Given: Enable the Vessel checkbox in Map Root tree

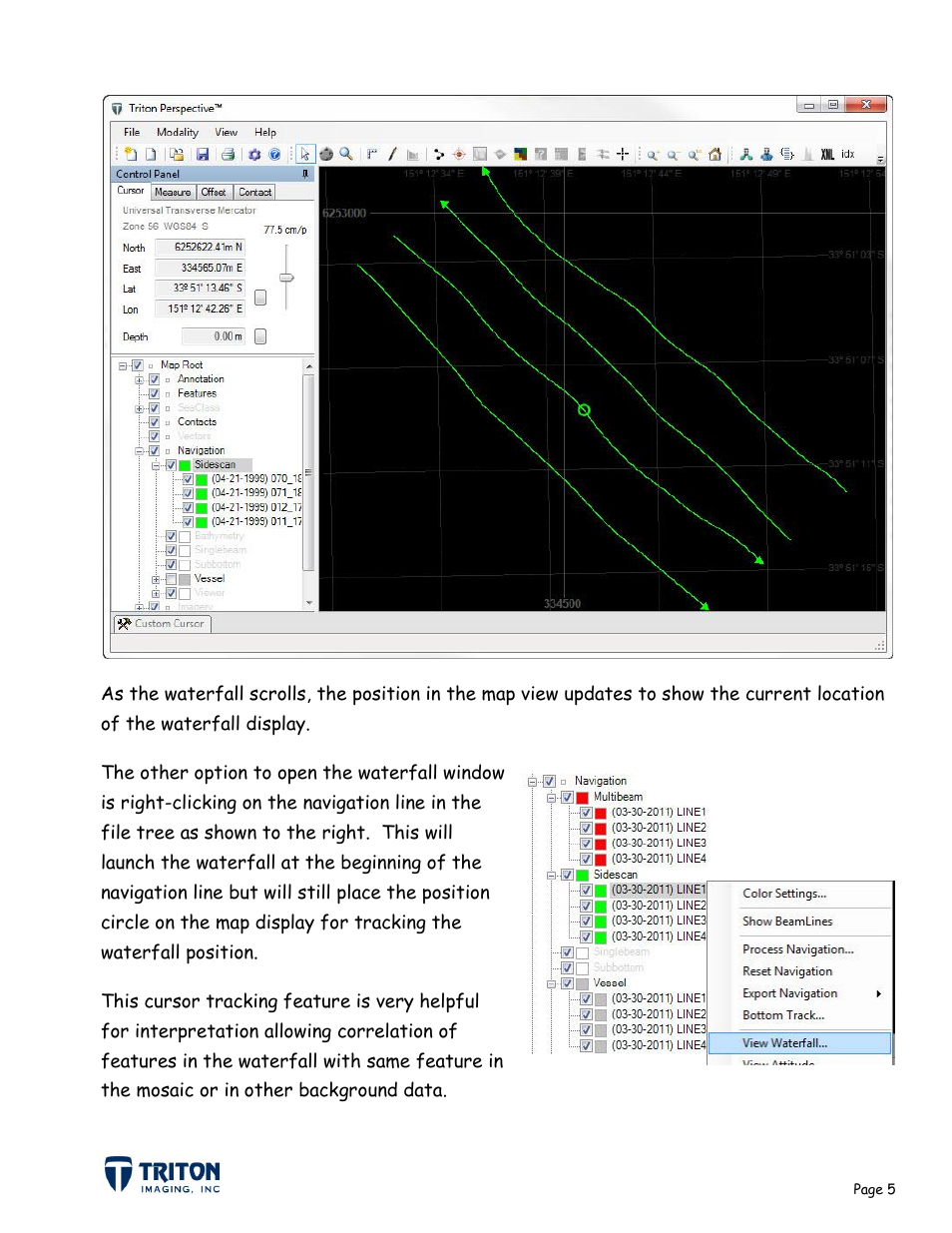Looking at the screenshot, I should pos(171,579).
